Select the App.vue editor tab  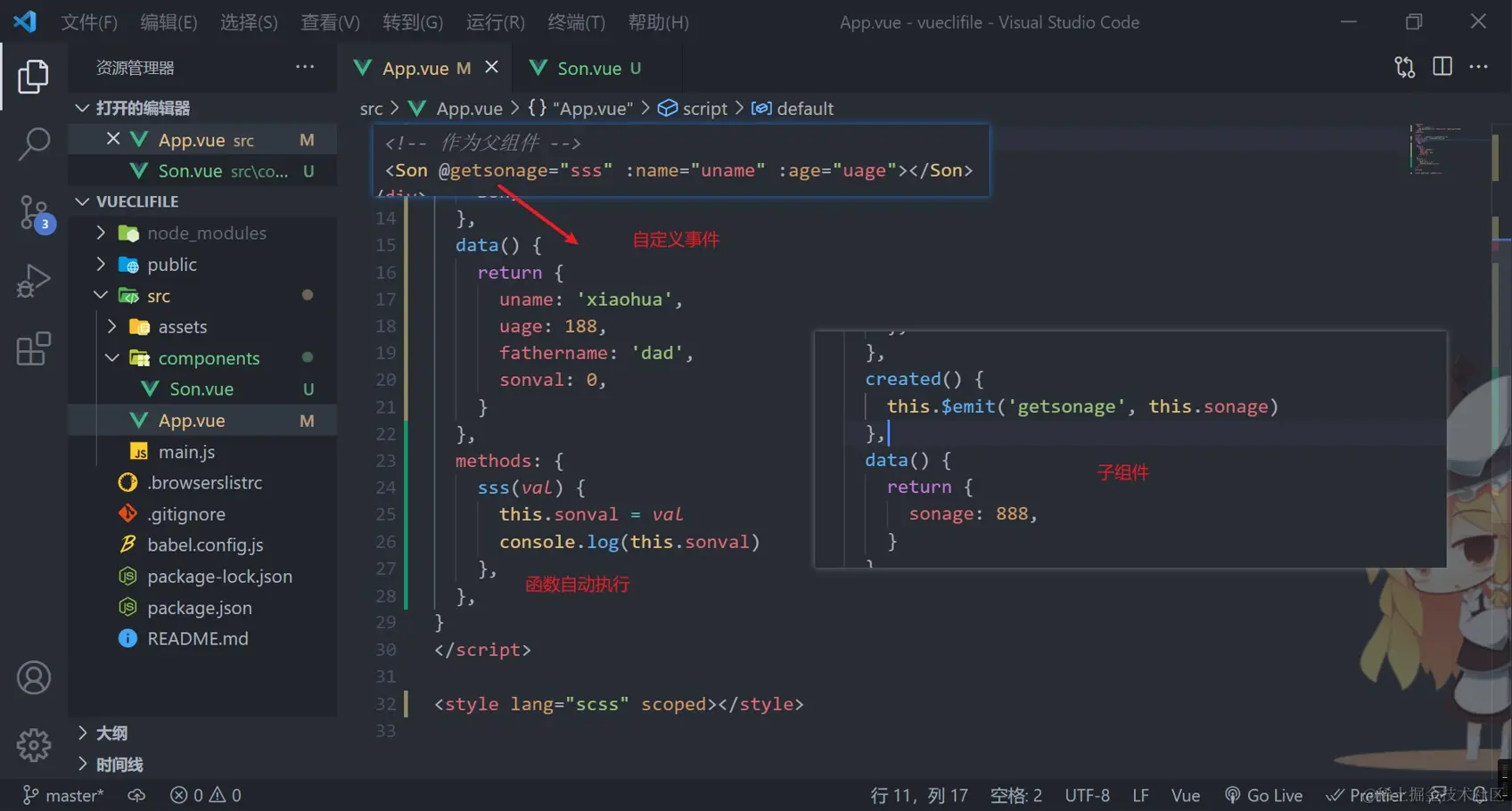(x=426, y=68)
